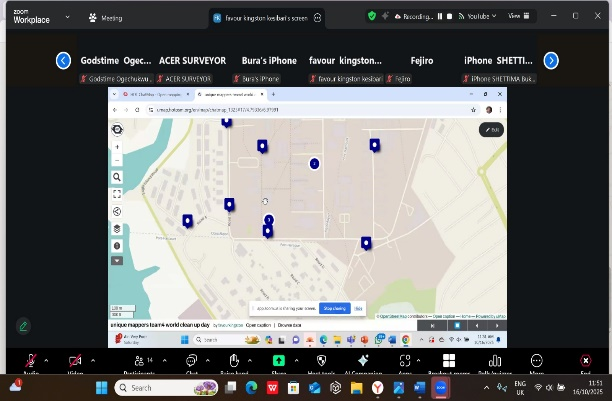
Task: Expand the Zoom Workplace dropdown chevron
Action: coord(67,17)
